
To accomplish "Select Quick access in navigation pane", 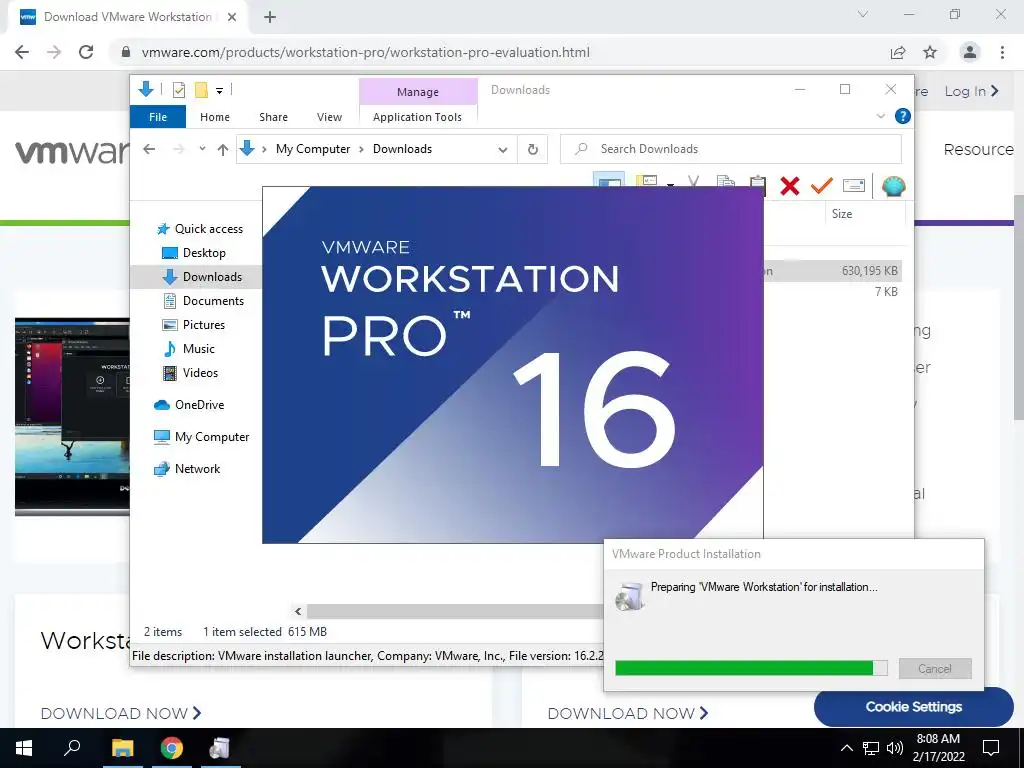I will coord(208,229).
